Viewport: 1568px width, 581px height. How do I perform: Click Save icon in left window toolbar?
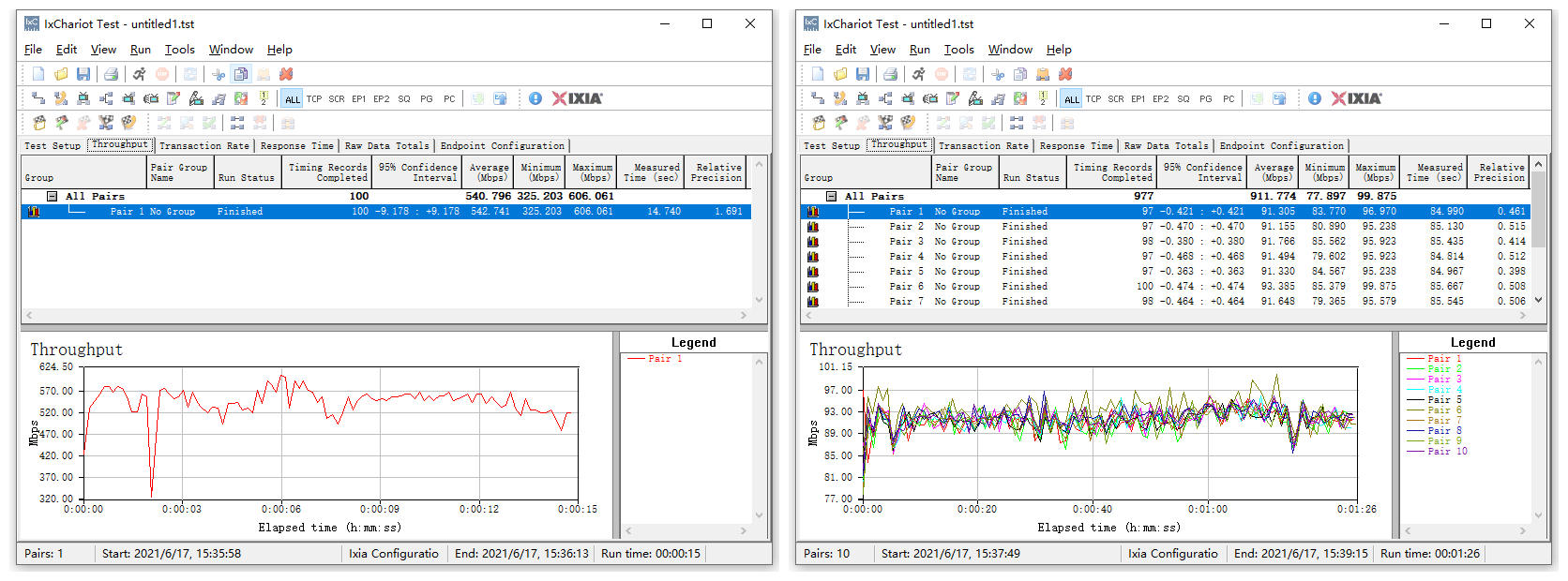[83, 74]
